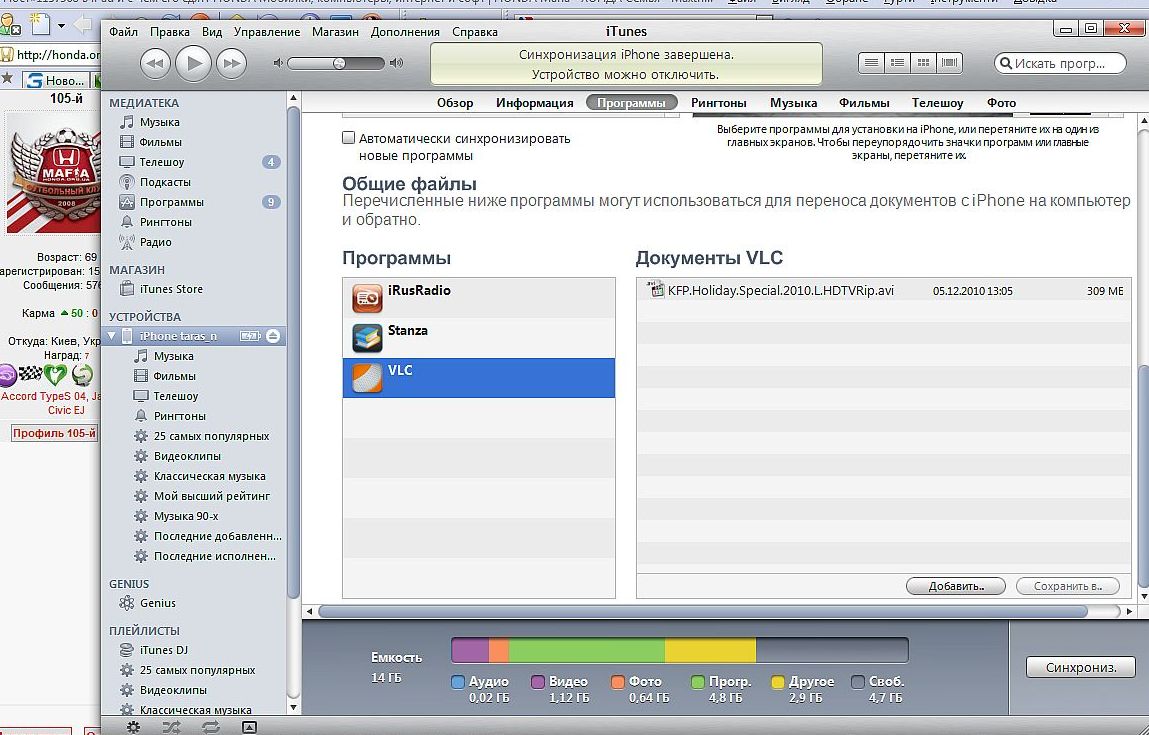Open Рингтоны in the library sidebar
Viewport: 1149px width, 735px height.
click(166, 222)
